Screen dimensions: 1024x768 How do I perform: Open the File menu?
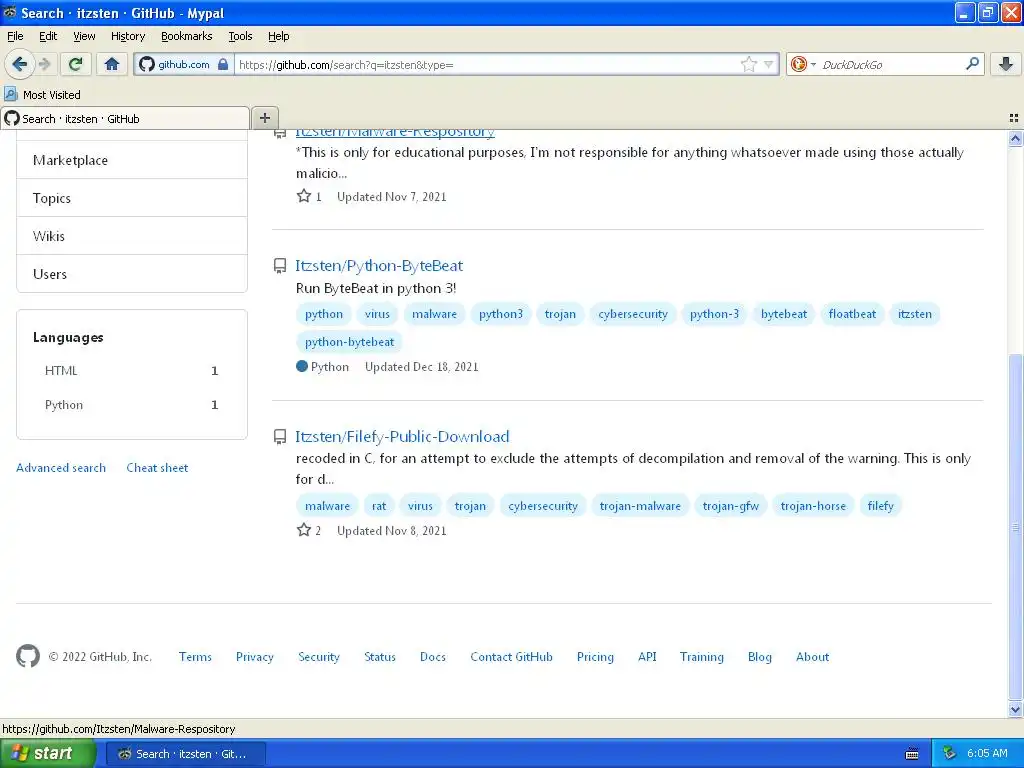(15, 36)
